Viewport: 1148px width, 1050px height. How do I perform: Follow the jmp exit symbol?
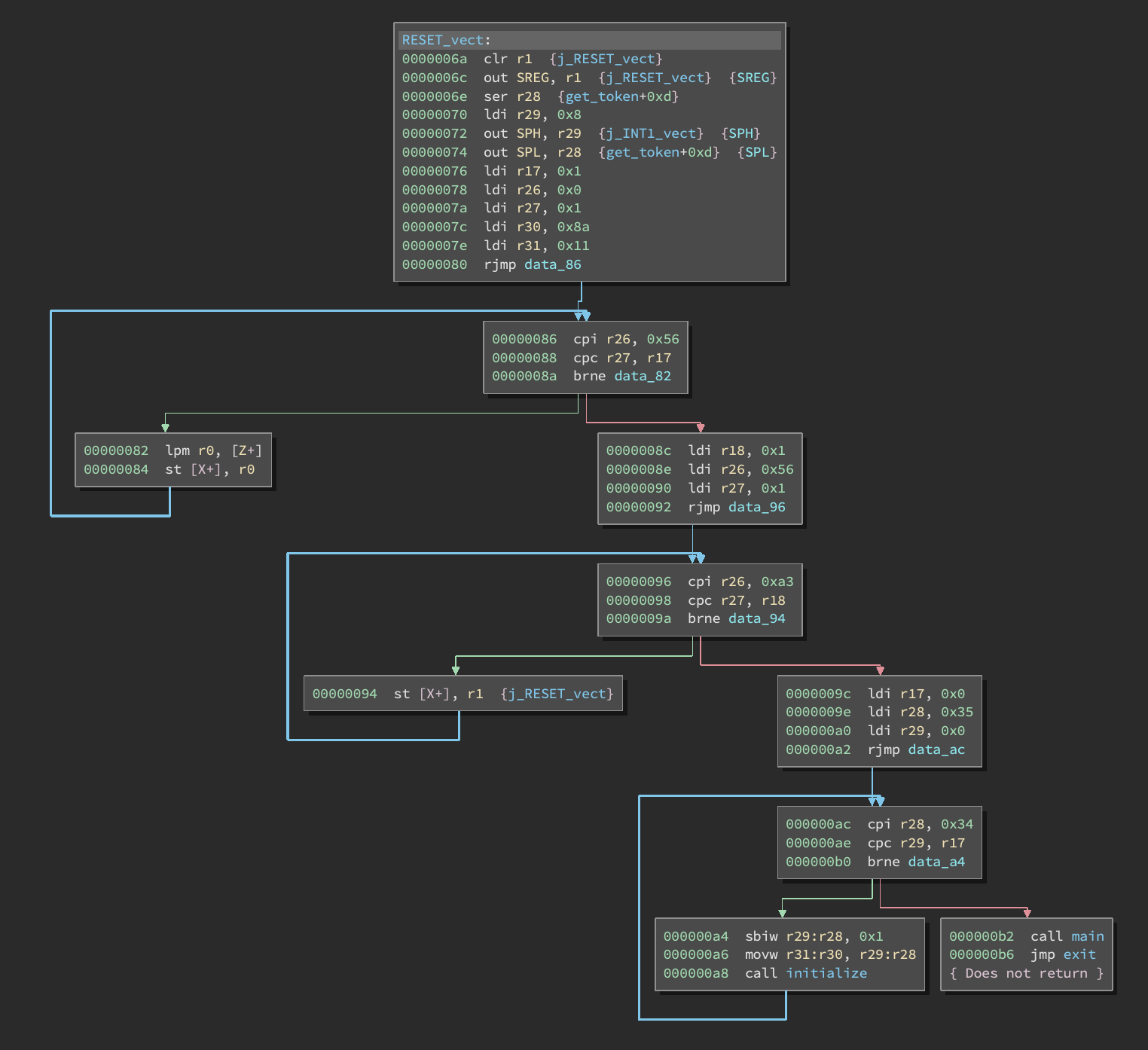click(x=1079, y=954)
